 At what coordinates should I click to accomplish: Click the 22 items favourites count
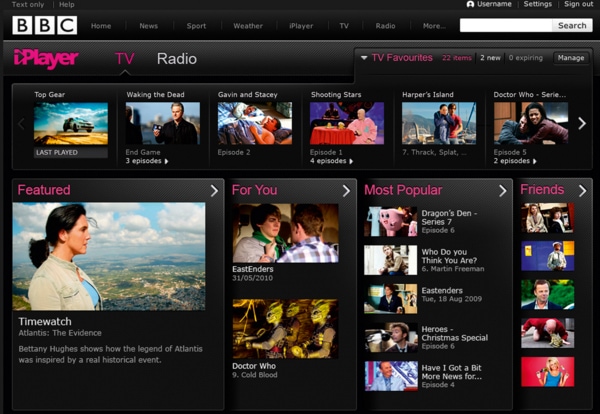457,58
